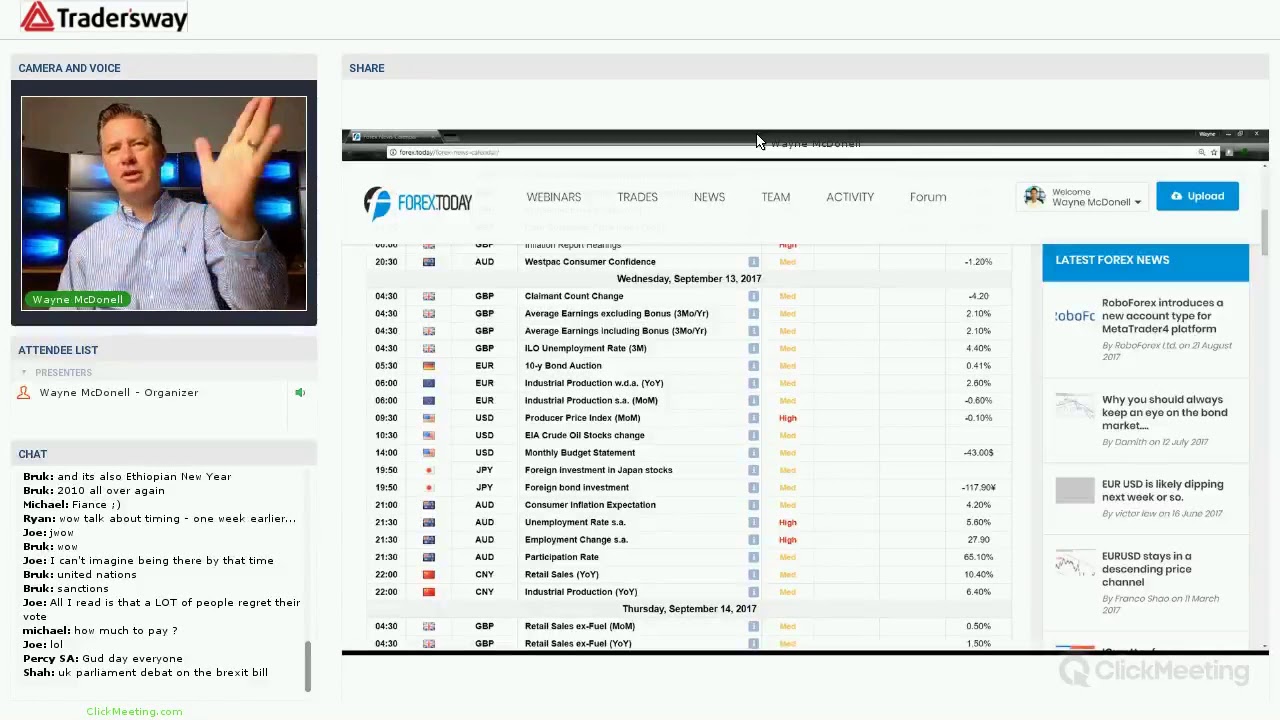Open info icon for Unemployment Rate s.a.

[754, 522]
